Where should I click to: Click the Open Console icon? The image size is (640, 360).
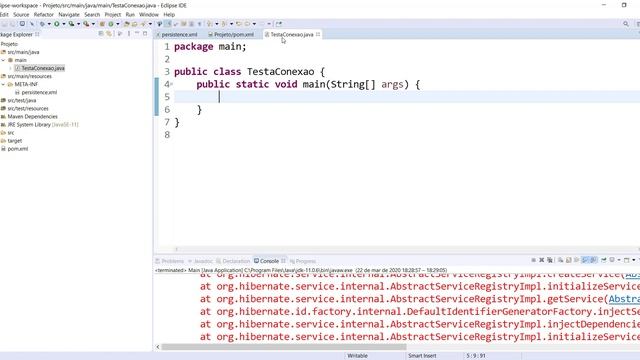[627, 260]
